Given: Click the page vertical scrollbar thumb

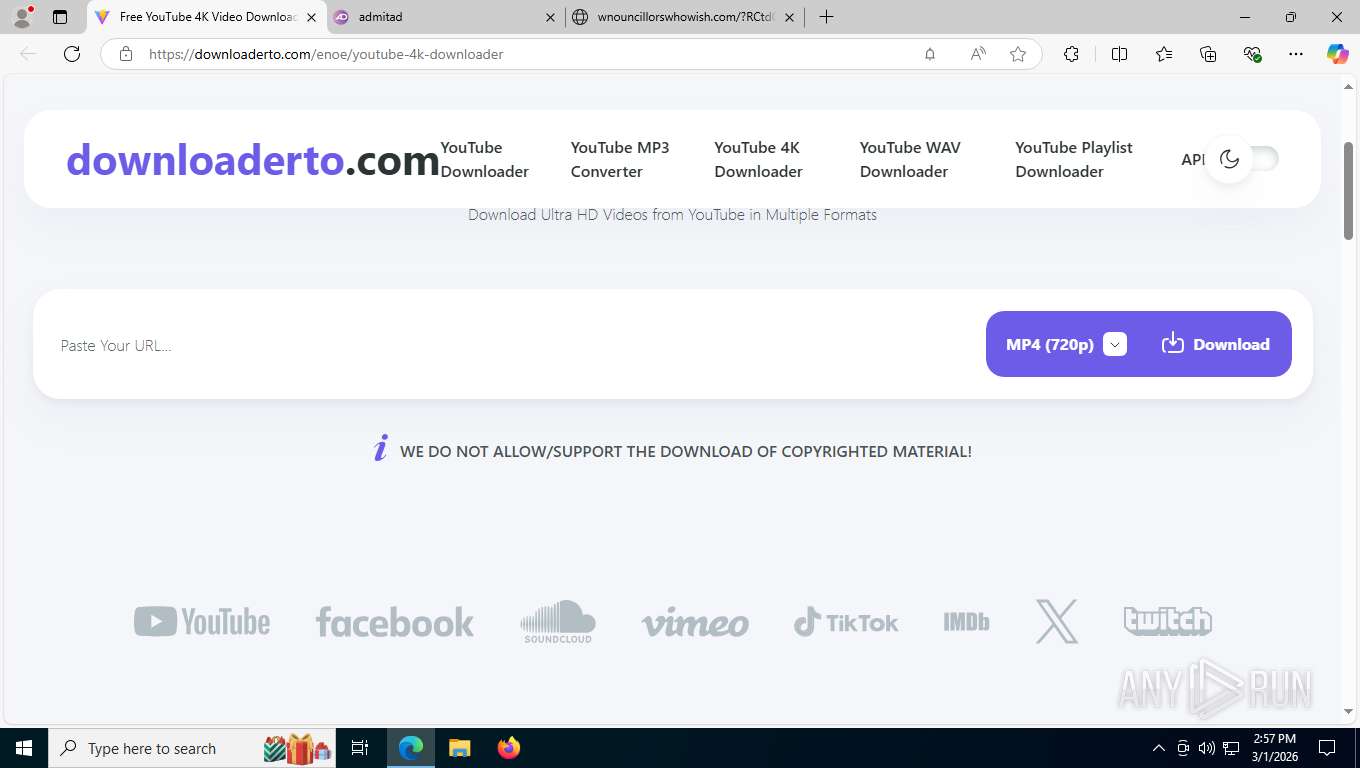Looking at the screenshot, I should coord(1348,190).
